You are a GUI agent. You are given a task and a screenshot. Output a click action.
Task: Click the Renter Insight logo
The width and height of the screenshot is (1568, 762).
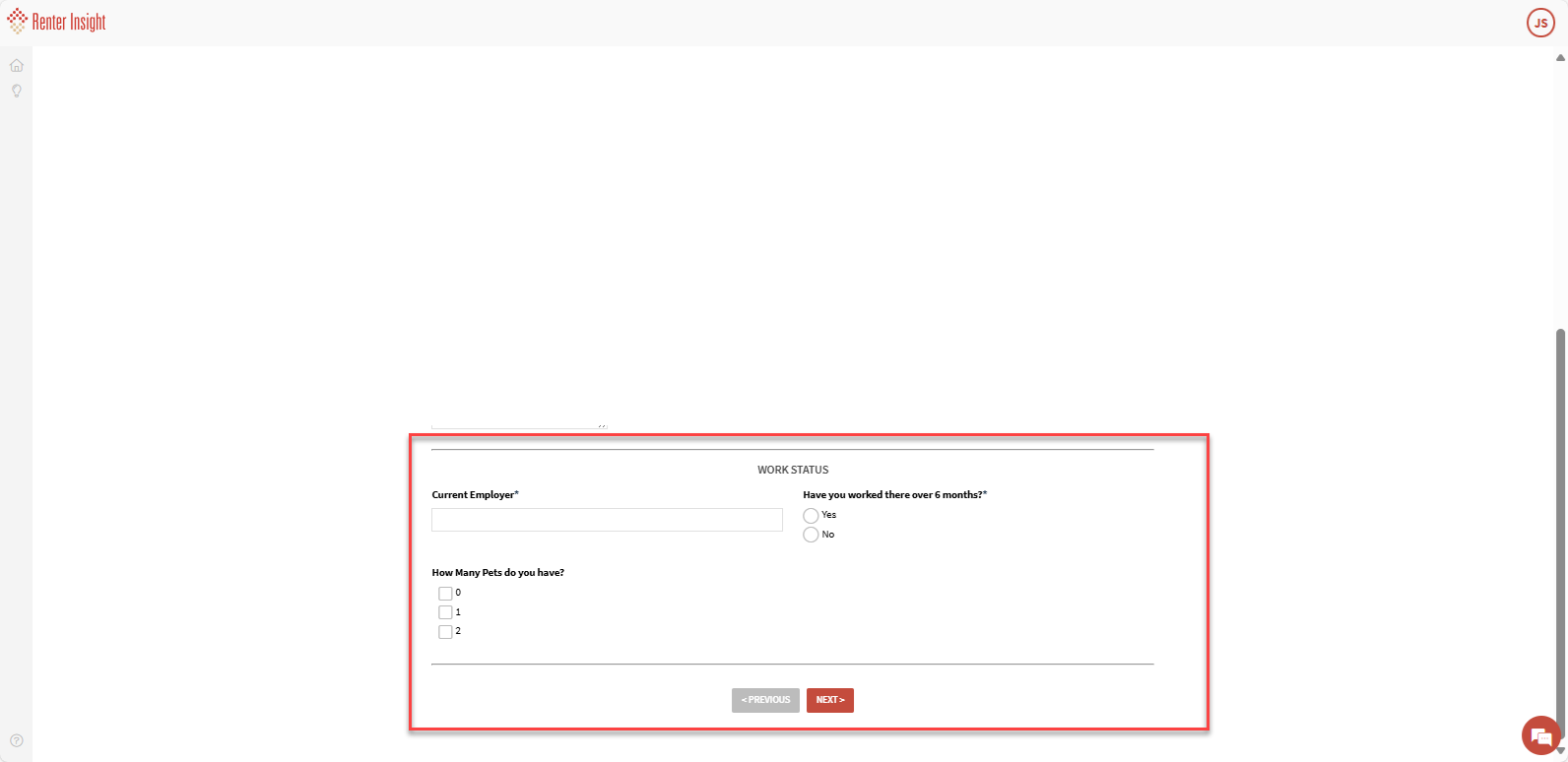click(x=56, y=22)
